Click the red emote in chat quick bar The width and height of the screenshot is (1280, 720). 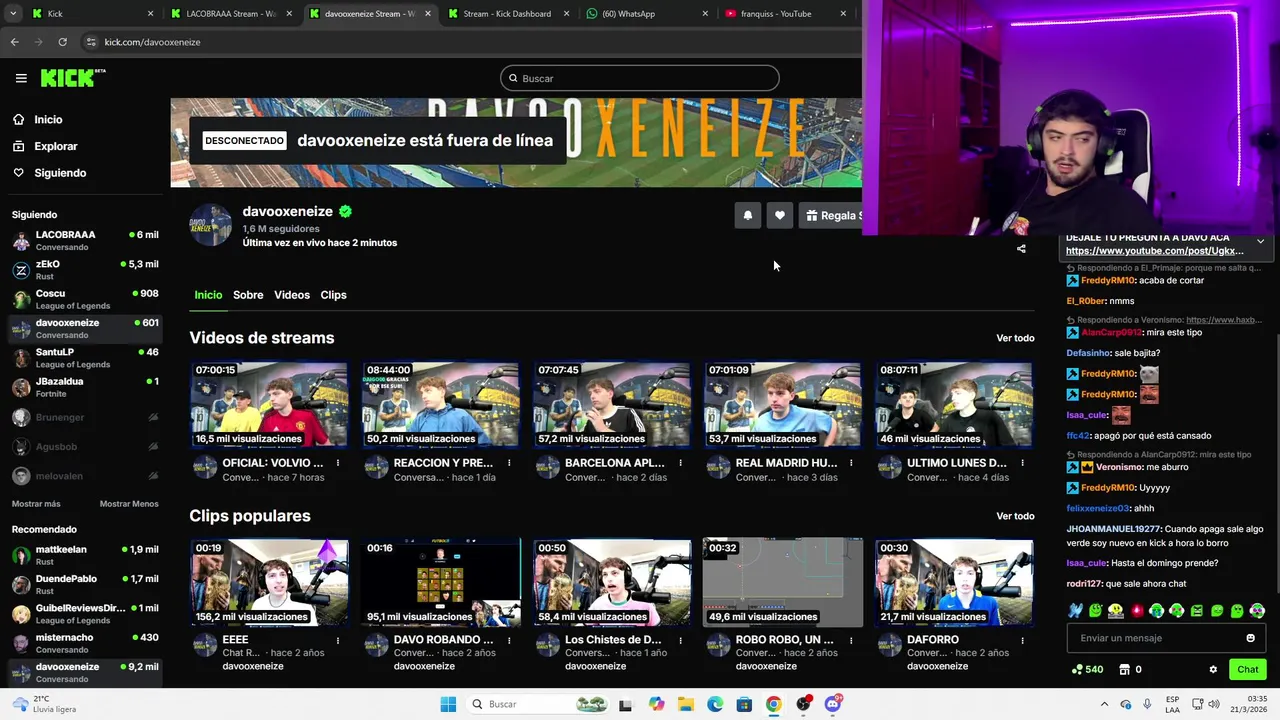pyautogui.click(x=1136, y=610)
